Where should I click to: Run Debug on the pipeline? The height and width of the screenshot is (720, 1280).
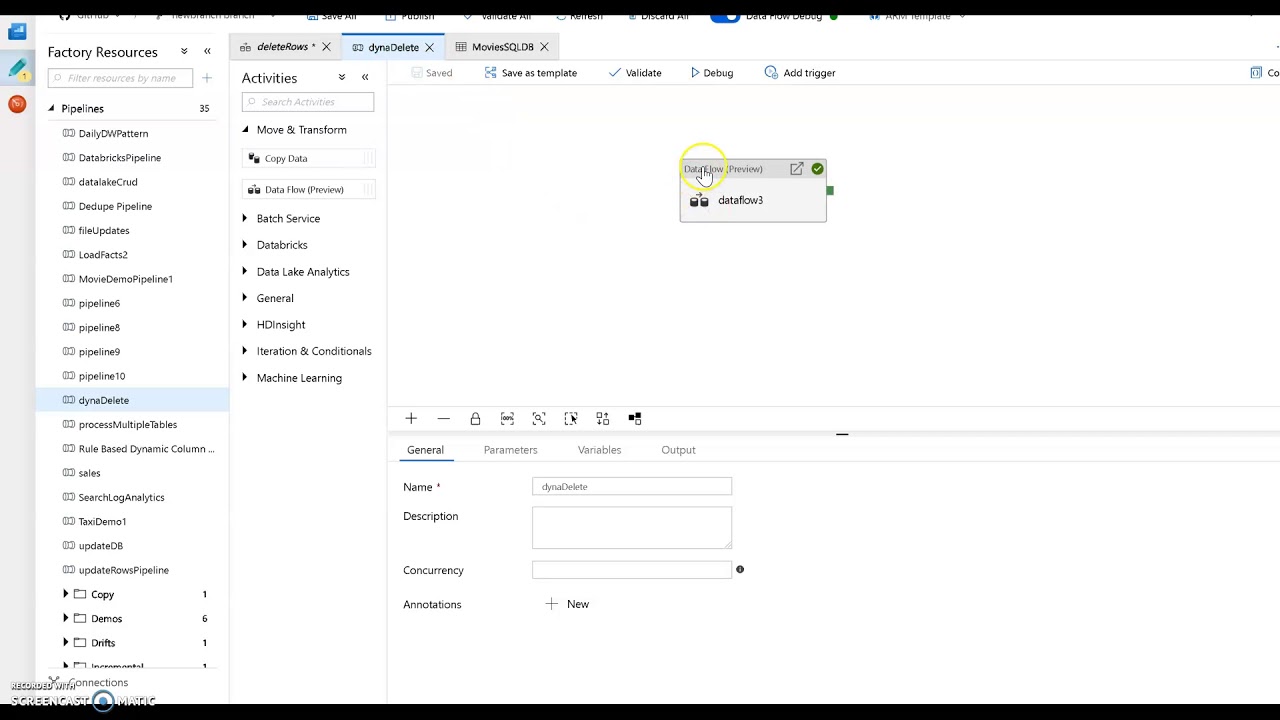712,73
